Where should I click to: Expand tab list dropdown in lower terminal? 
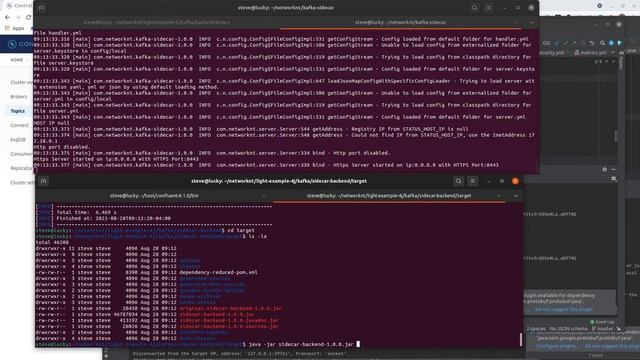click(516, 196)
